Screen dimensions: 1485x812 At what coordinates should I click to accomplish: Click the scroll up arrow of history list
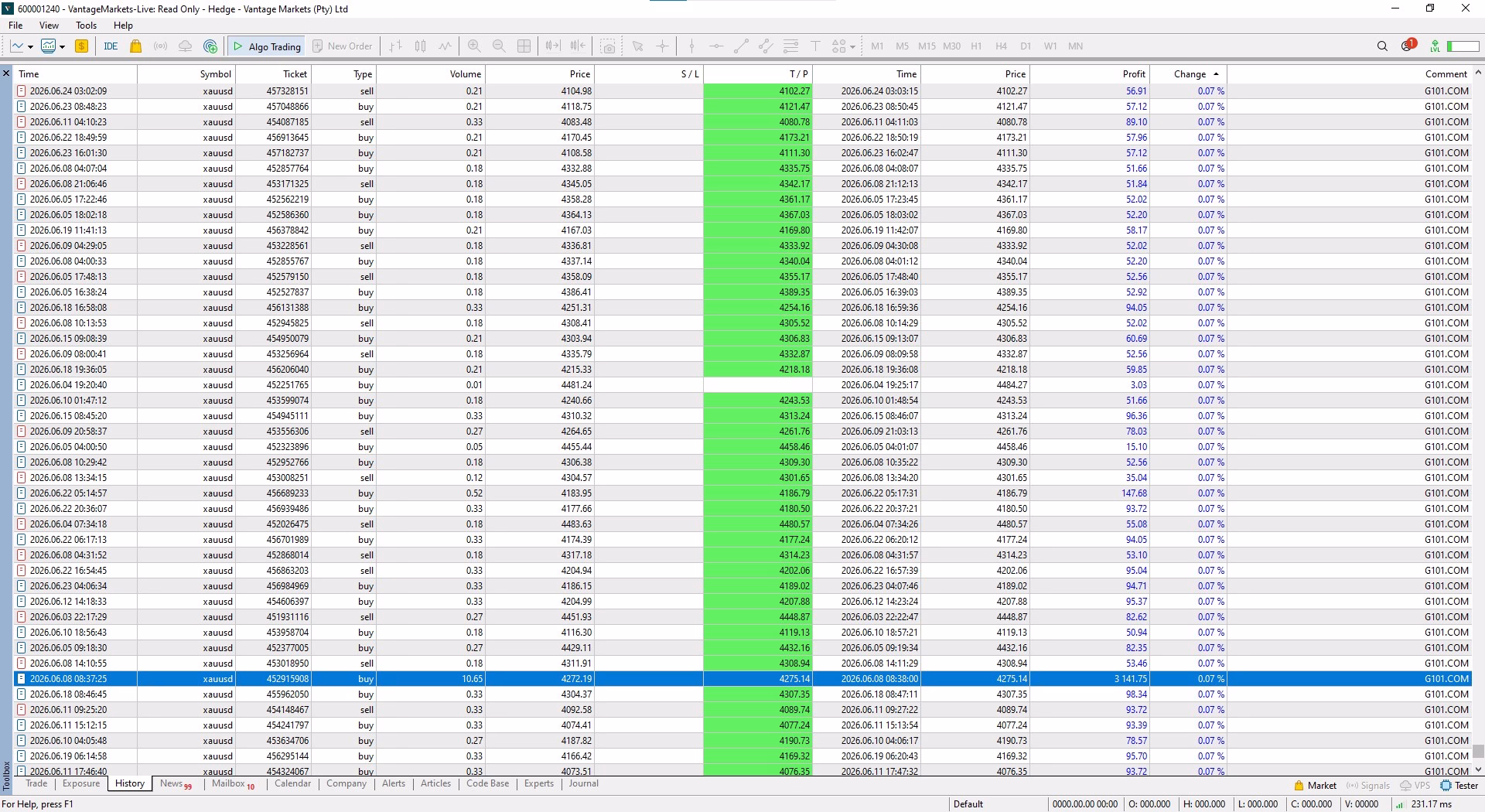pyautogui.click(x=1478, y=73)
